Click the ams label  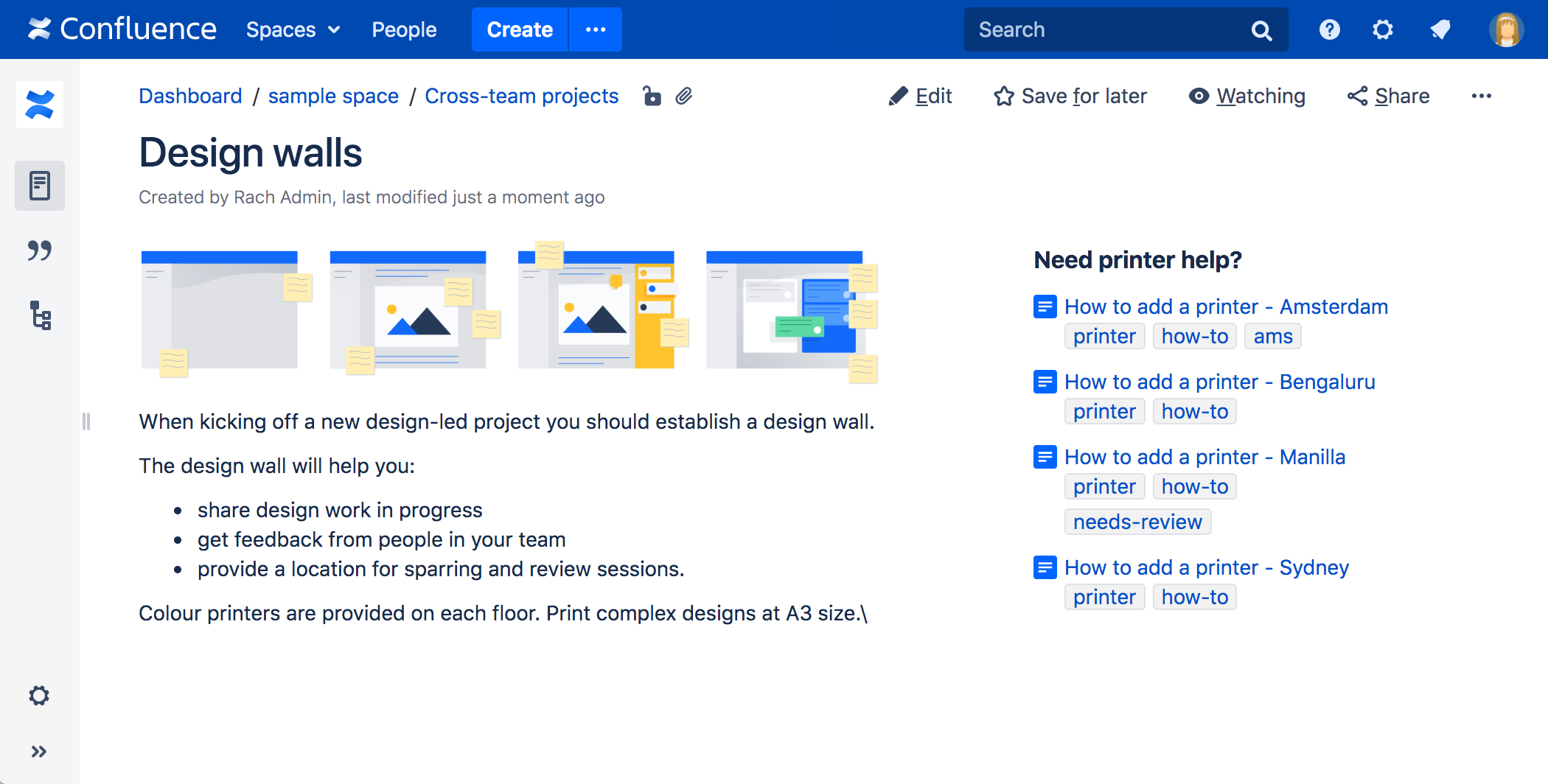tap(1273, 337)
